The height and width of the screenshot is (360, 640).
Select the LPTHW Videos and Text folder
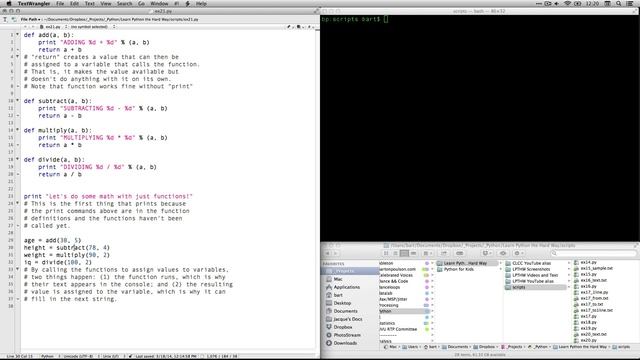coord(536,275)
